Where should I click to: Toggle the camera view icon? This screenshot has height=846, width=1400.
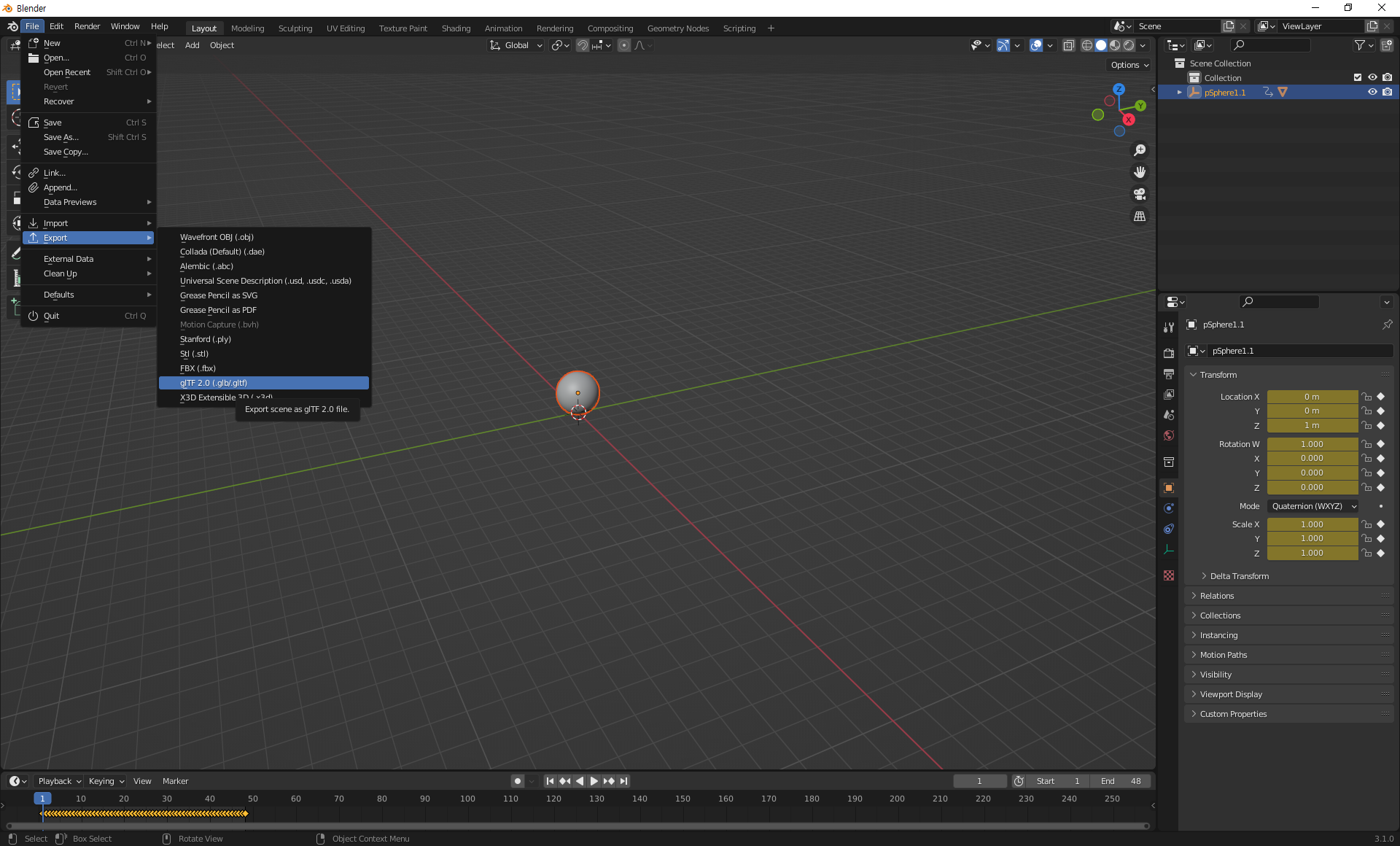pos(1139,194)
